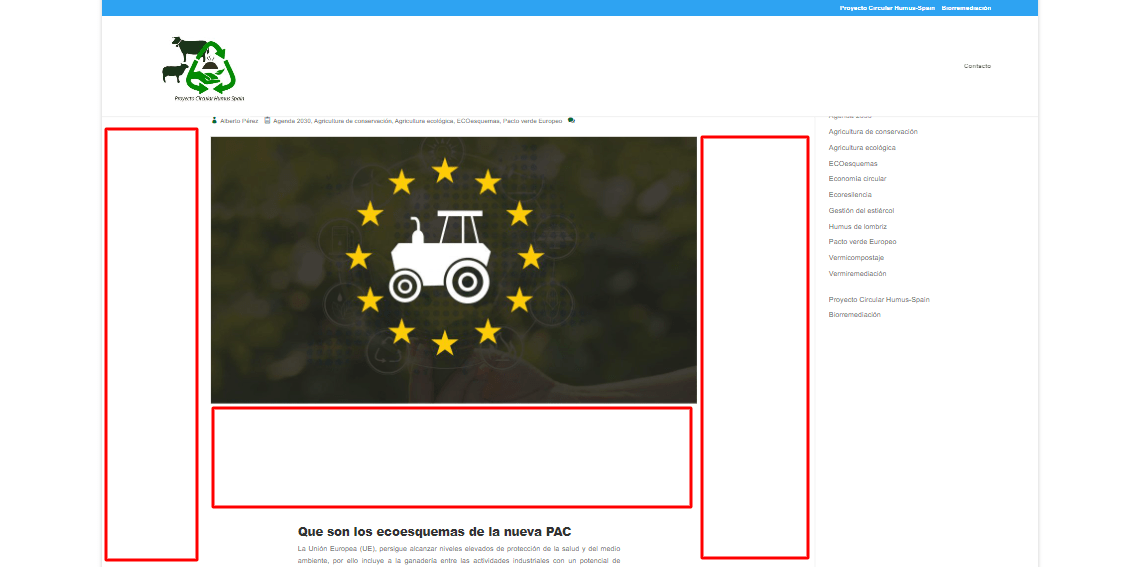Screen dimensions: 1136x567
Task: Open the Agenda 2030 category in post meta
Action: [292, 121]
